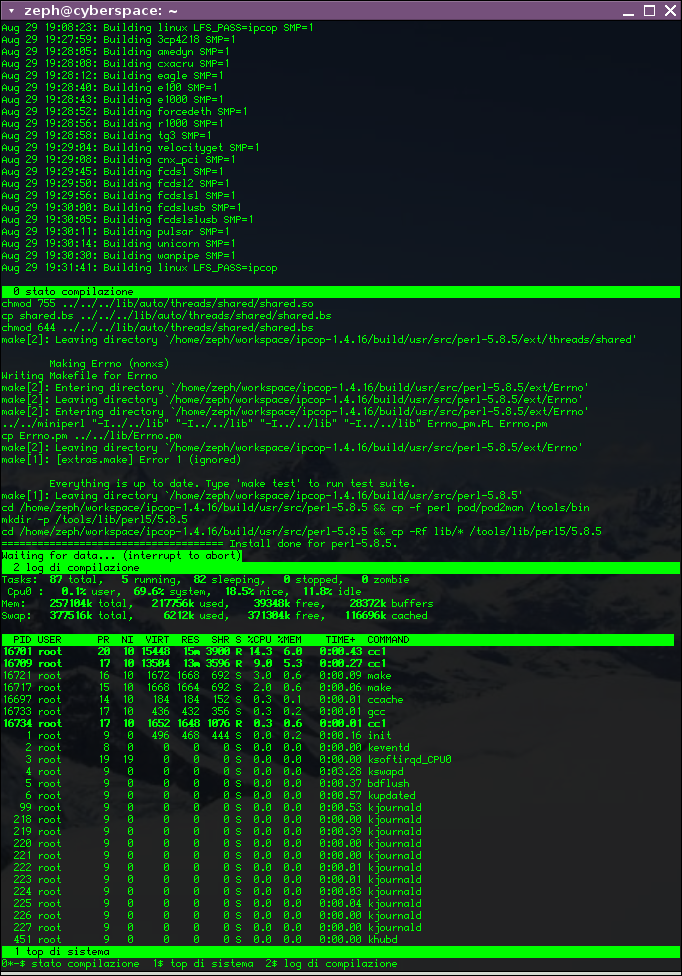Close the terminal window
682x976 pixels.
(x=670, y=10)
